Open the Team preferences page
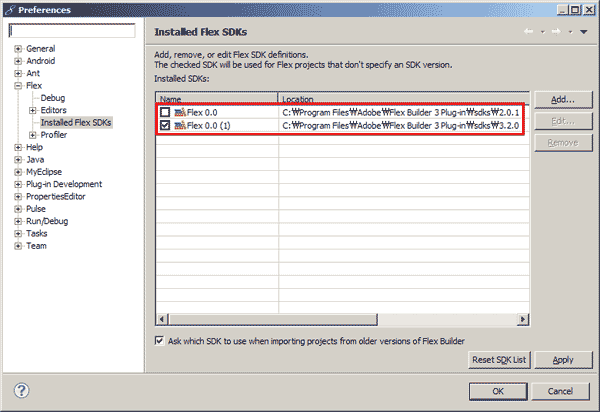 click(36, 246)
